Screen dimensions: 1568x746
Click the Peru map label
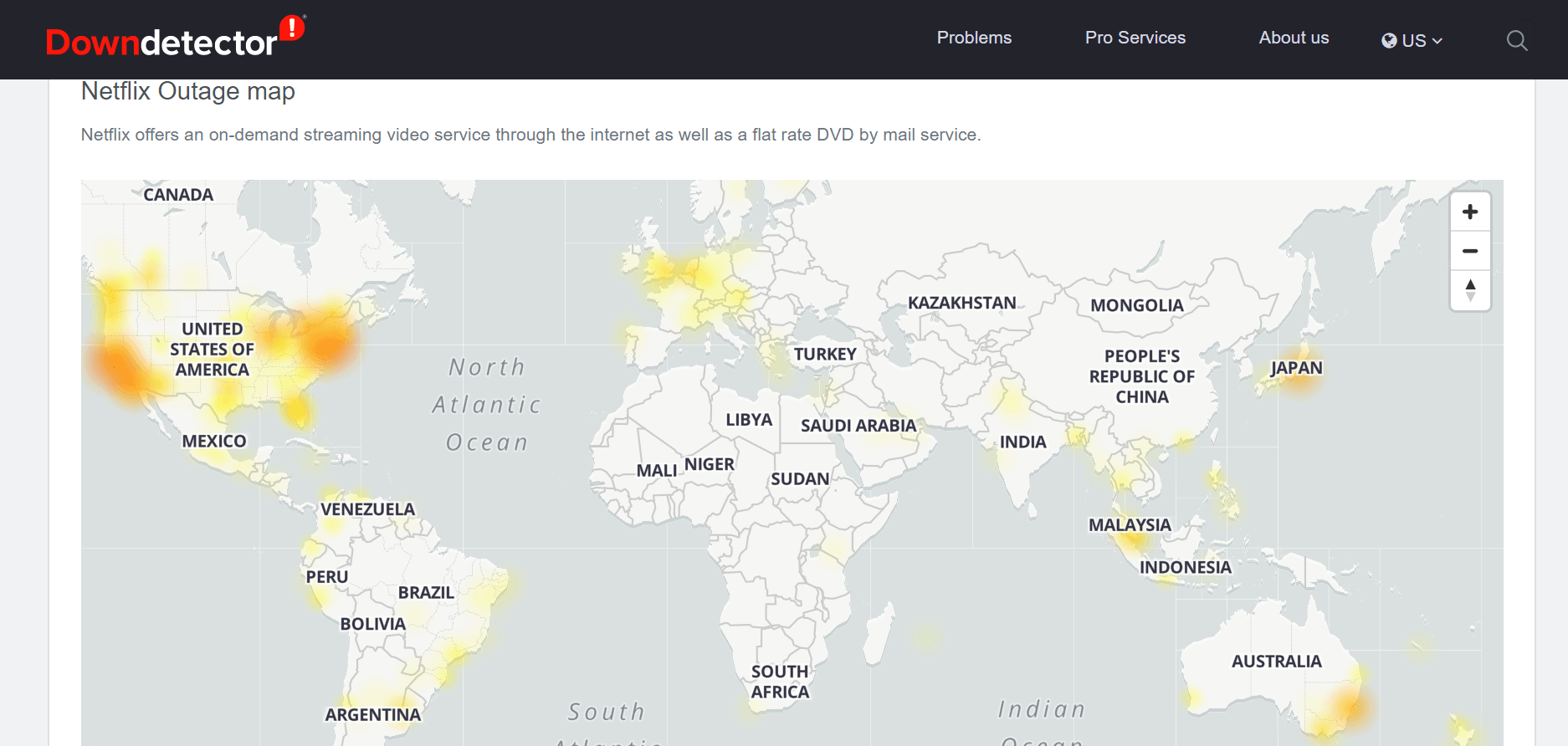pyautogui.click(x=327, y=577)
